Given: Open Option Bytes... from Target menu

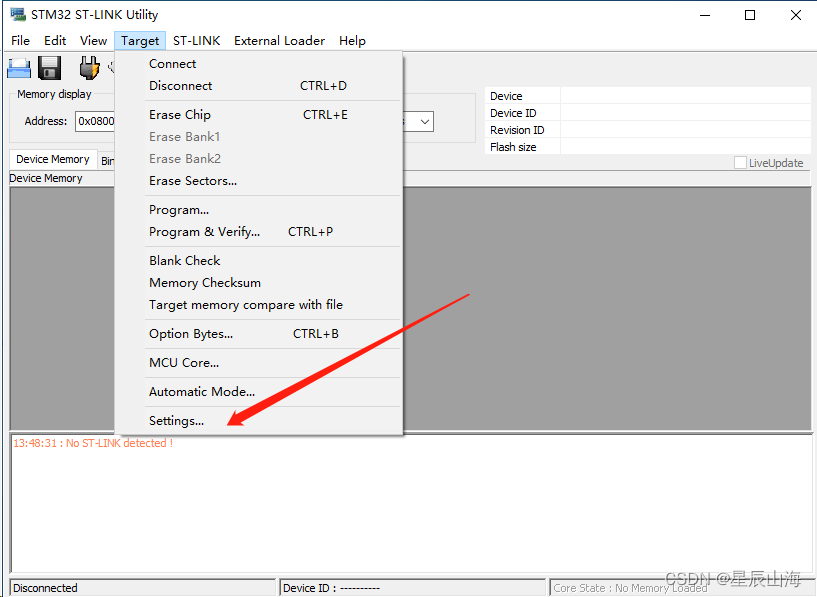Looking at the screenshot, I should [x=259, y=334].
